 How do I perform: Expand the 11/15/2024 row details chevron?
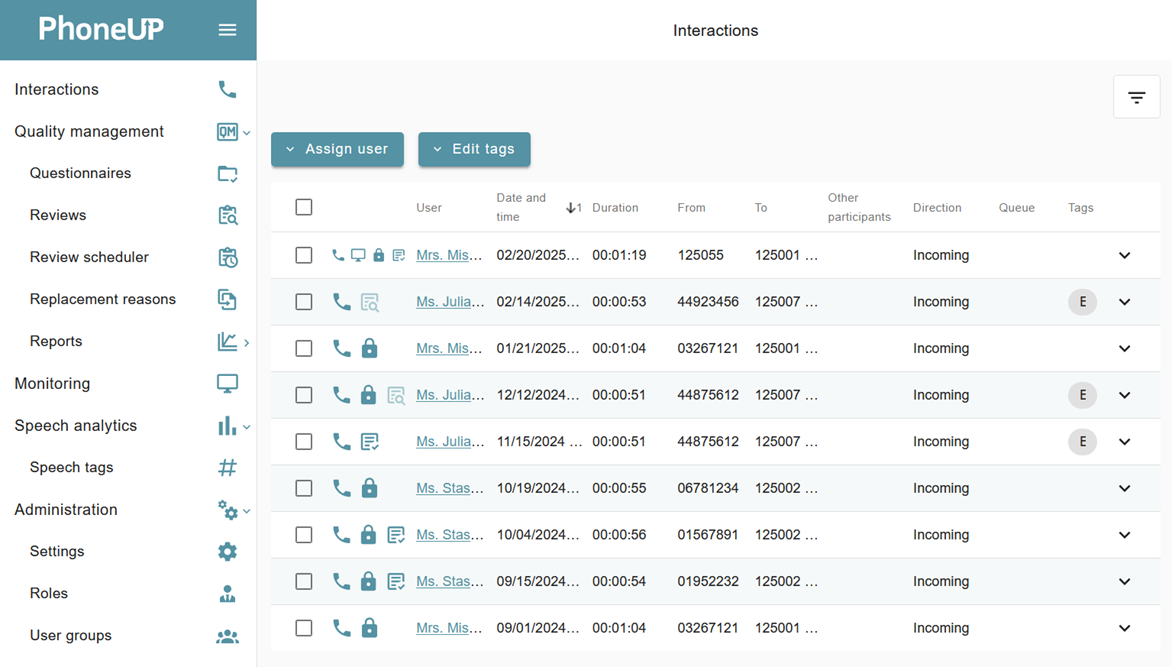1124,442
